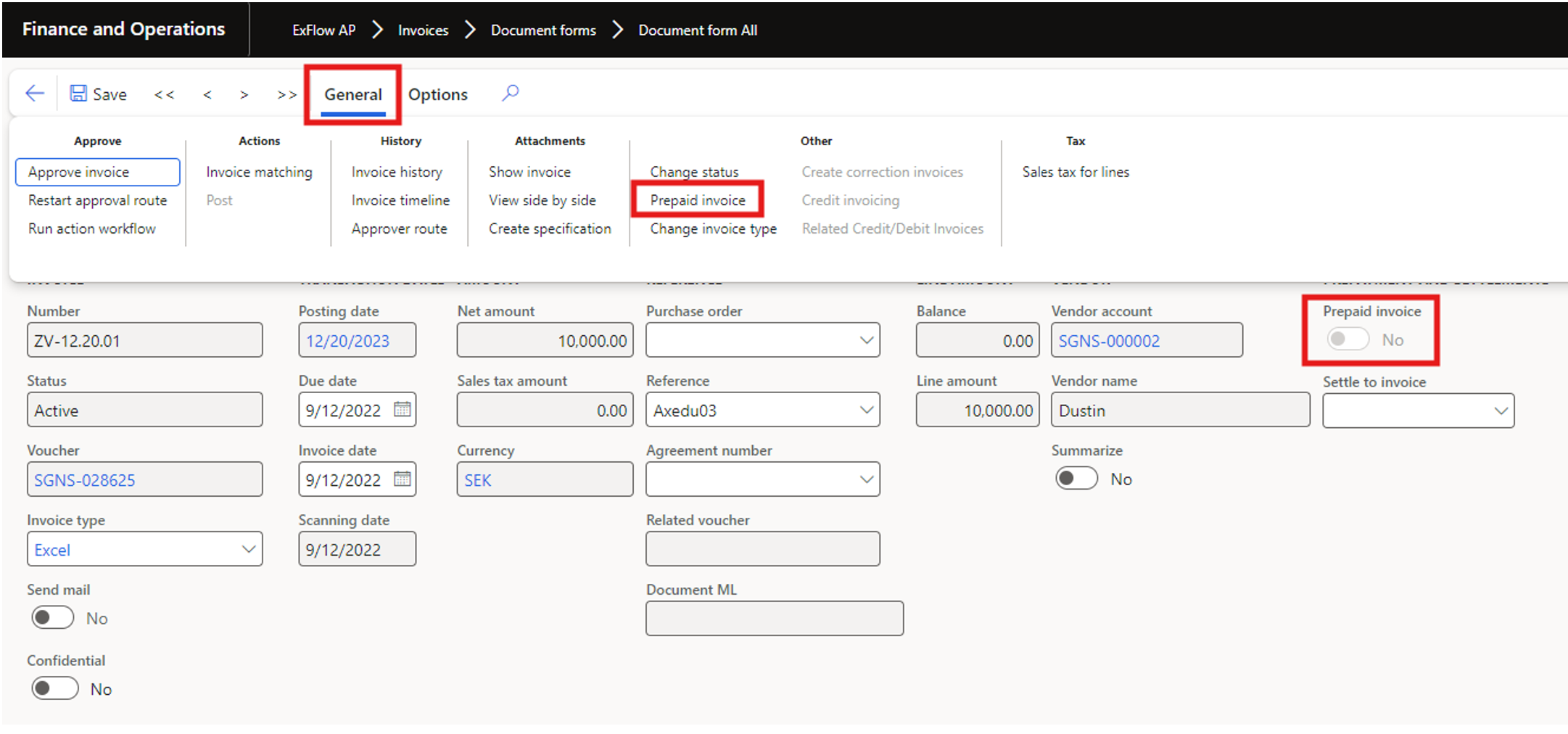Go to next record with > button
This screenshot has width=1568, height=734.
[244, 95]
